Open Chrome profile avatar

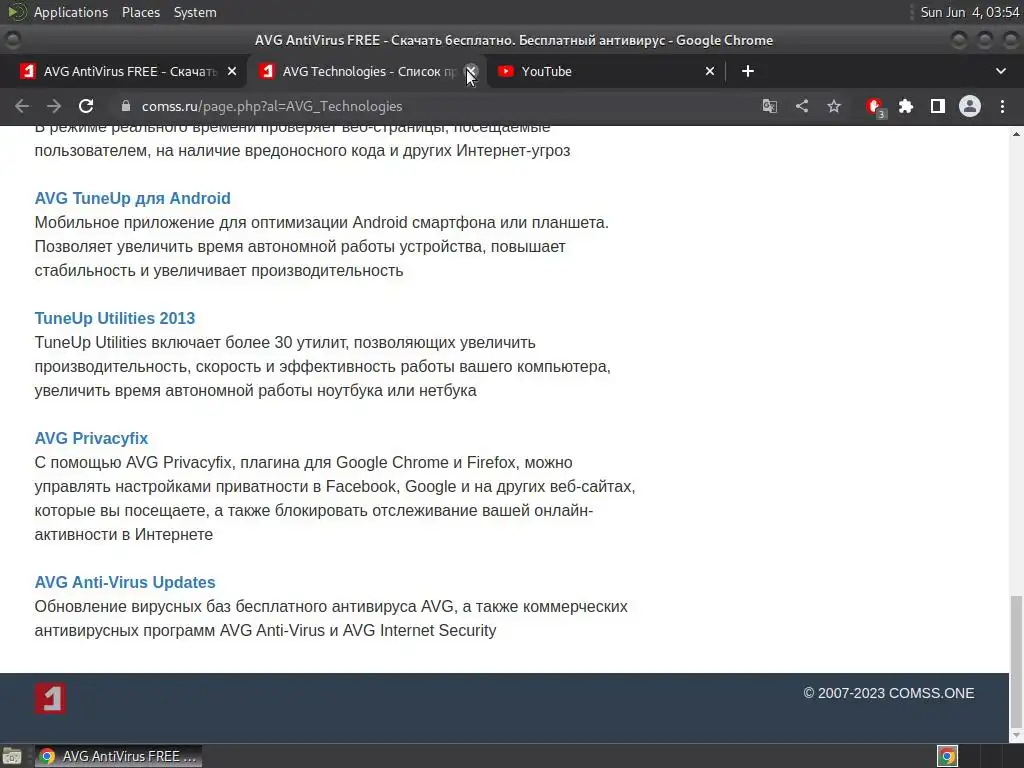pos(970,106)
